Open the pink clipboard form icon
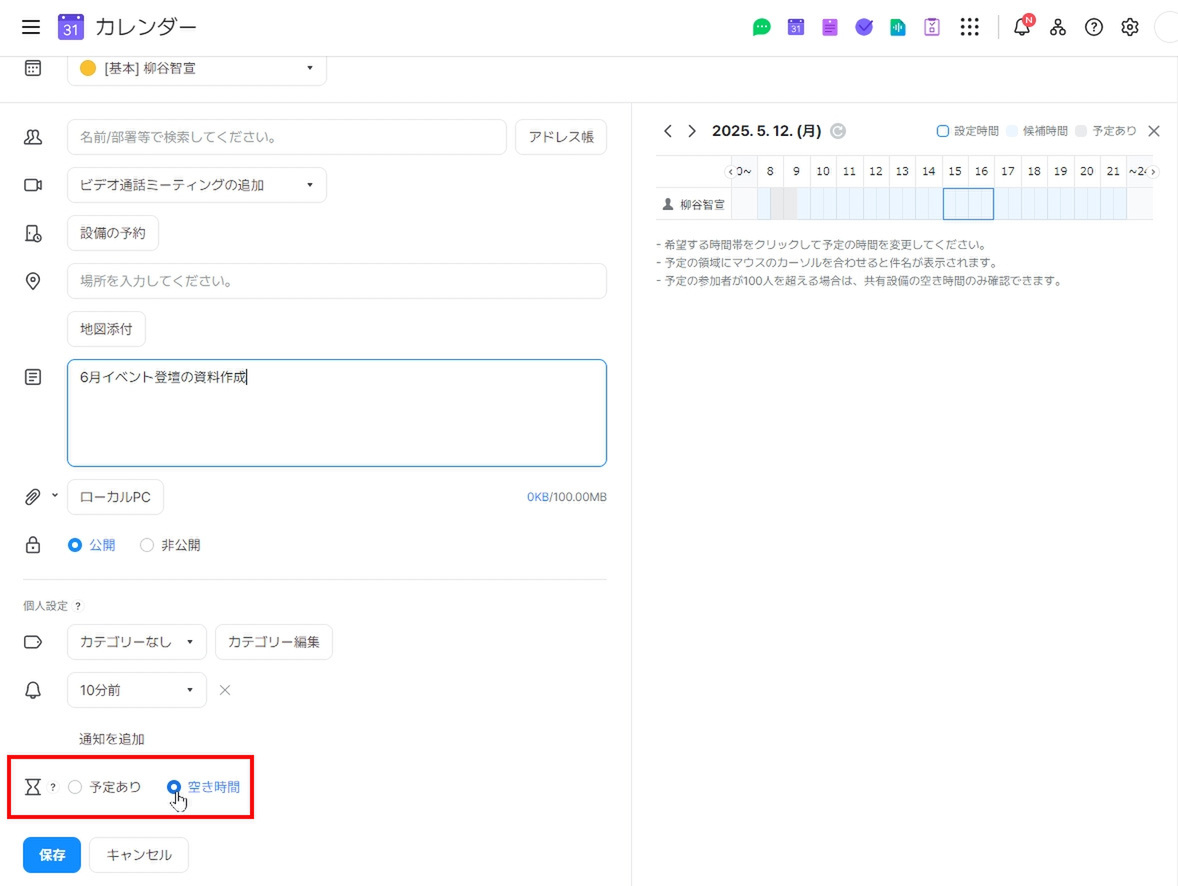1178x886 pixels. pos(932,27)
